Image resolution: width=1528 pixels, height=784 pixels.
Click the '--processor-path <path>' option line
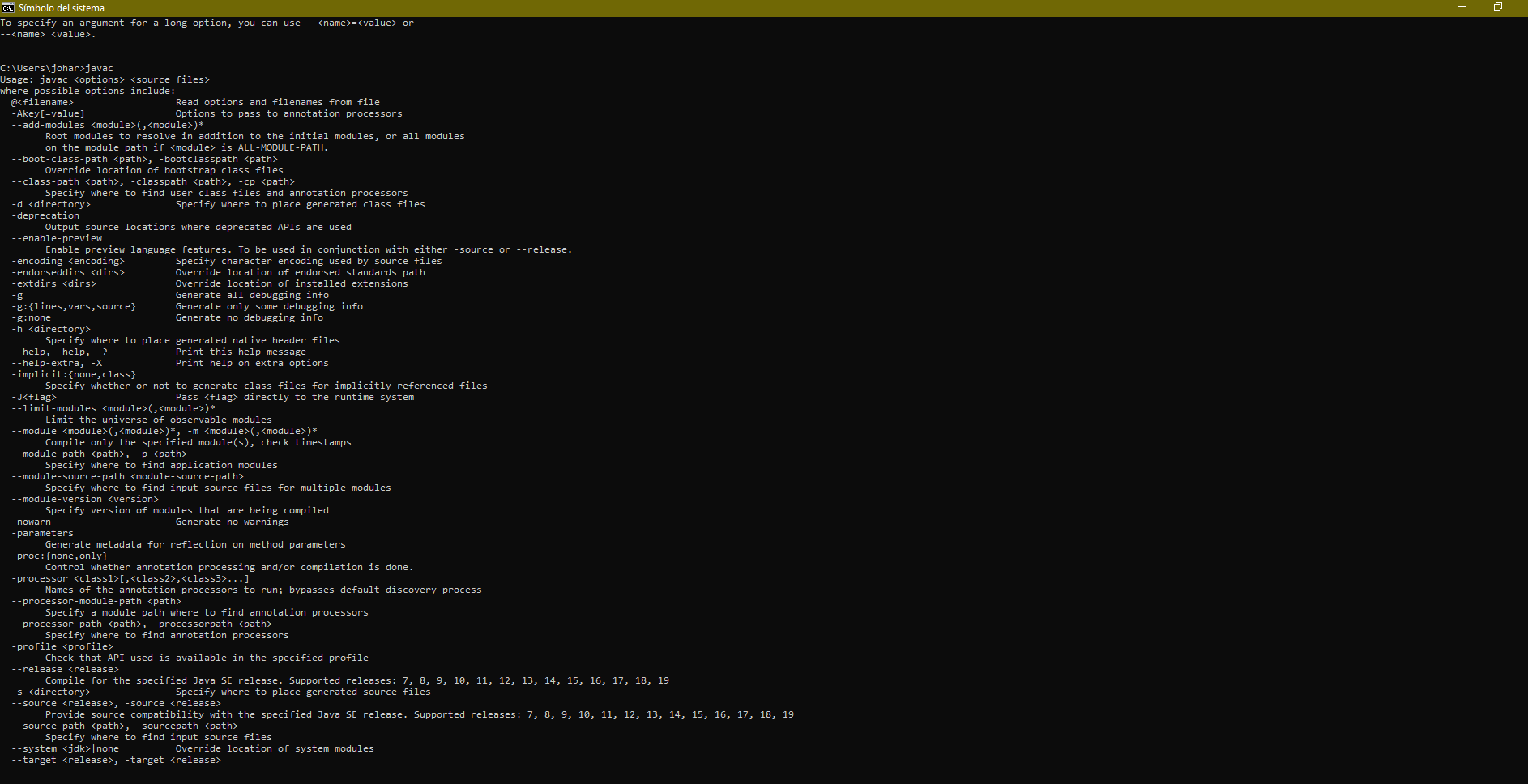point(142,624)
